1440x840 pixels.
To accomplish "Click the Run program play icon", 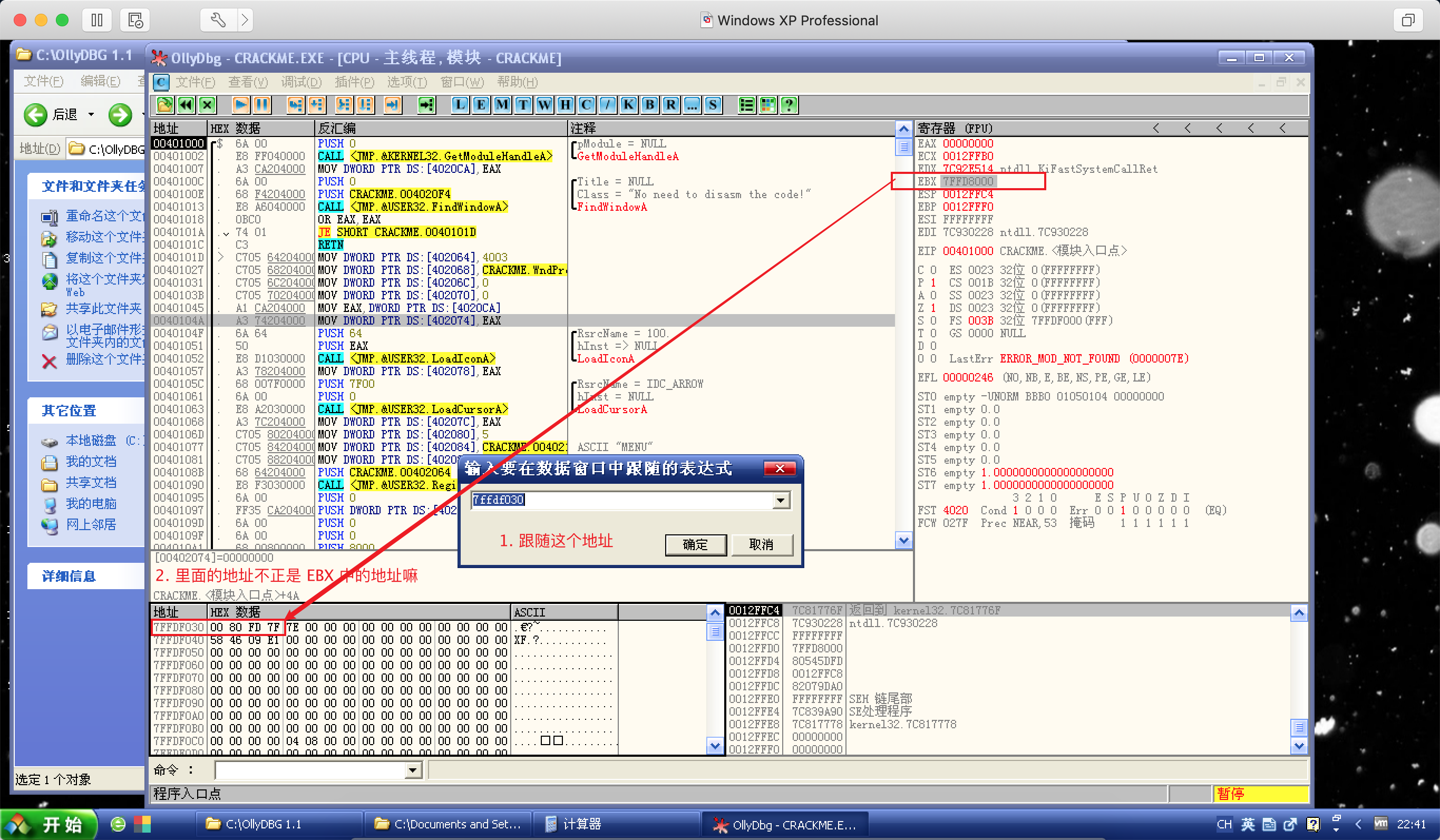I will (240, 104).
